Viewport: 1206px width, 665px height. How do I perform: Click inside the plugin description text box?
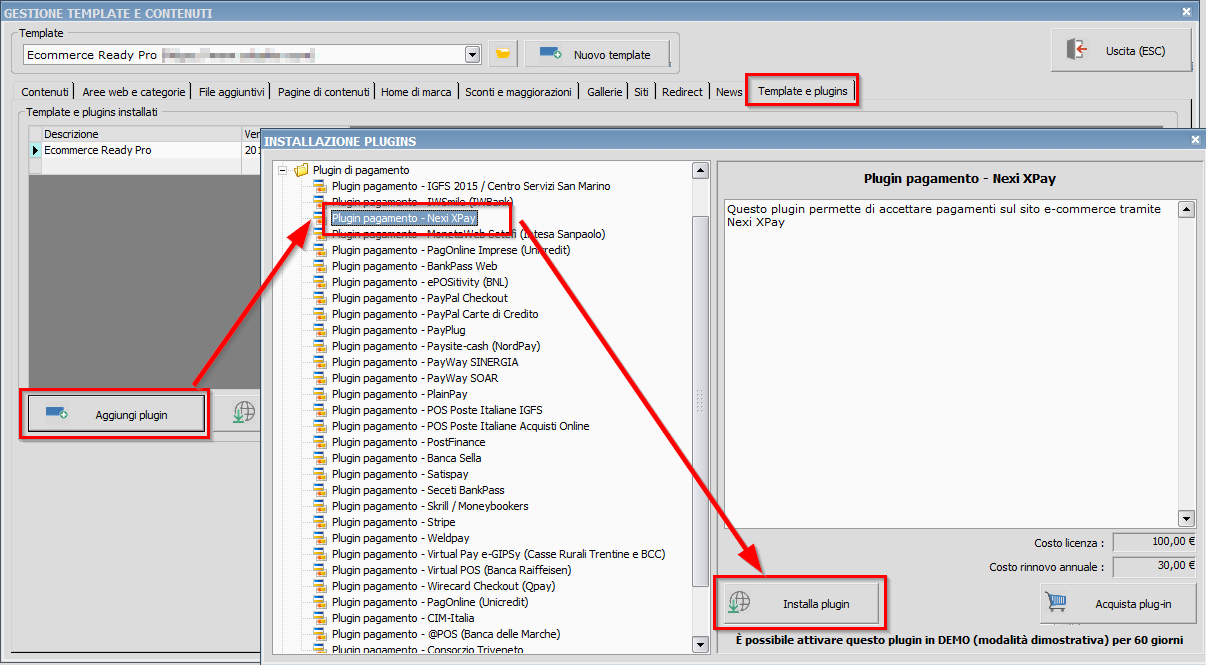(951, 363)
